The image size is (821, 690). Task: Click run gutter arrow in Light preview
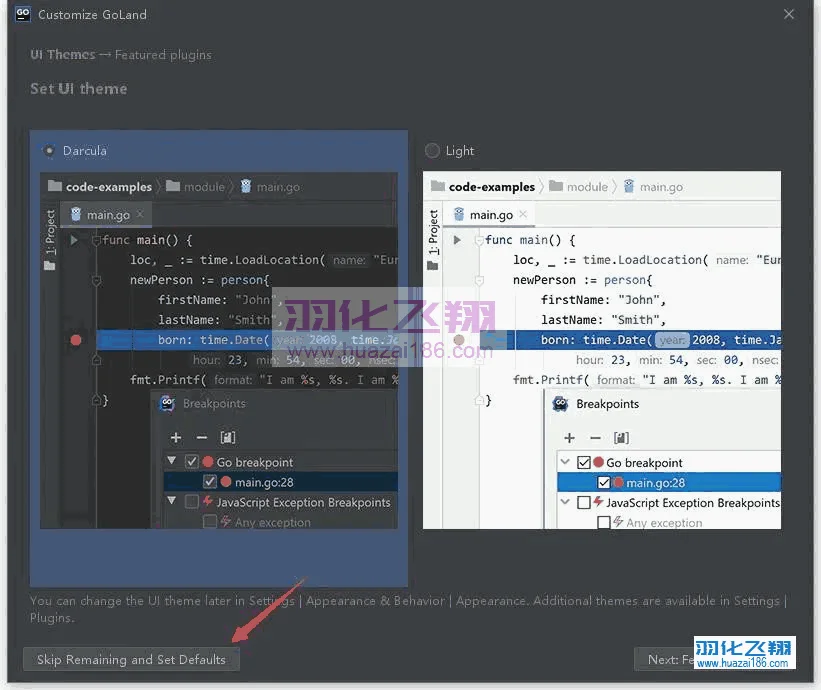pos(457,240)
